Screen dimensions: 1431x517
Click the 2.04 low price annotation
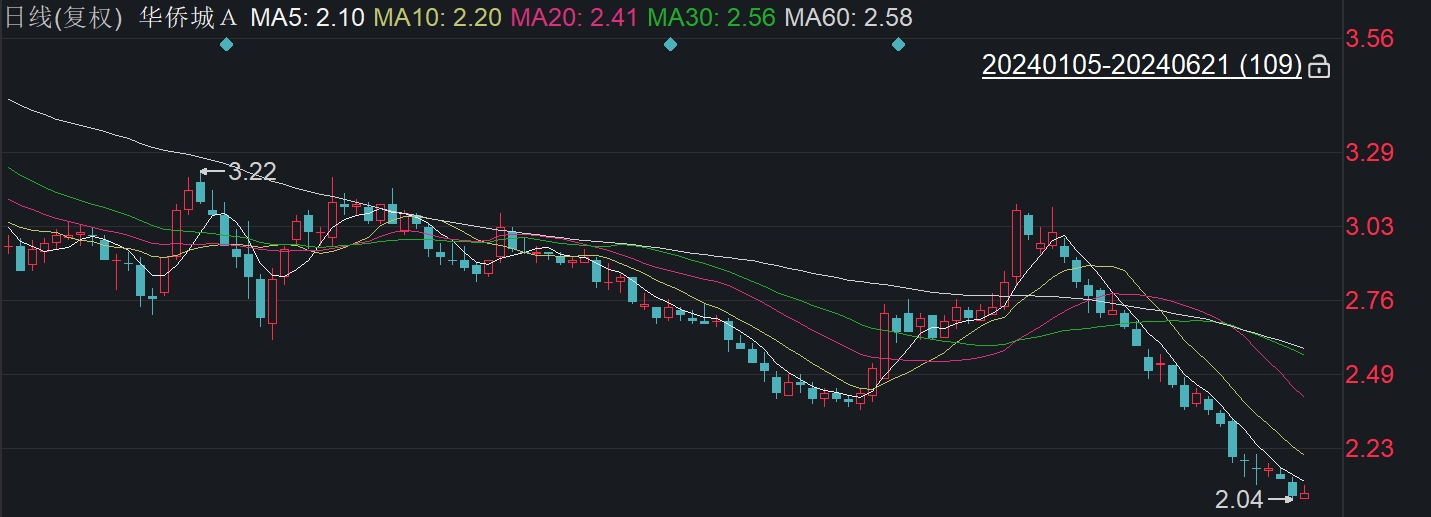click(1239, 499)
